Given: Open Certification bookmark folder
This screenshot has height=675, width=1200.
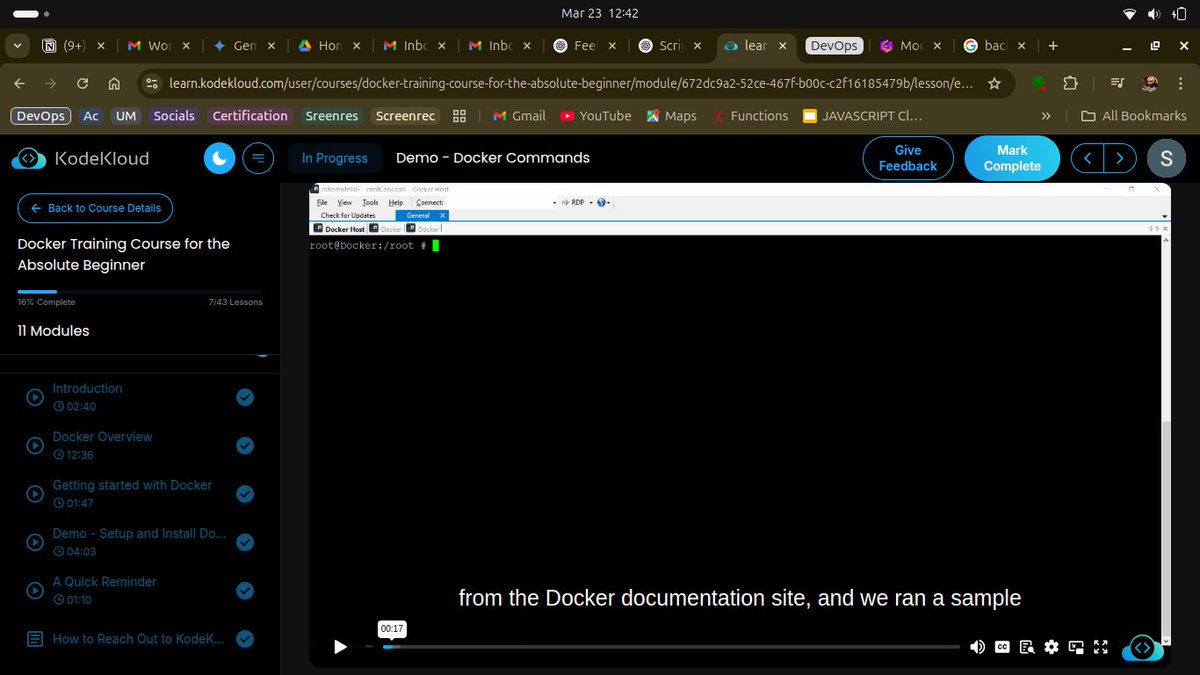Looking at the screenshot, I should coord(250,116).
